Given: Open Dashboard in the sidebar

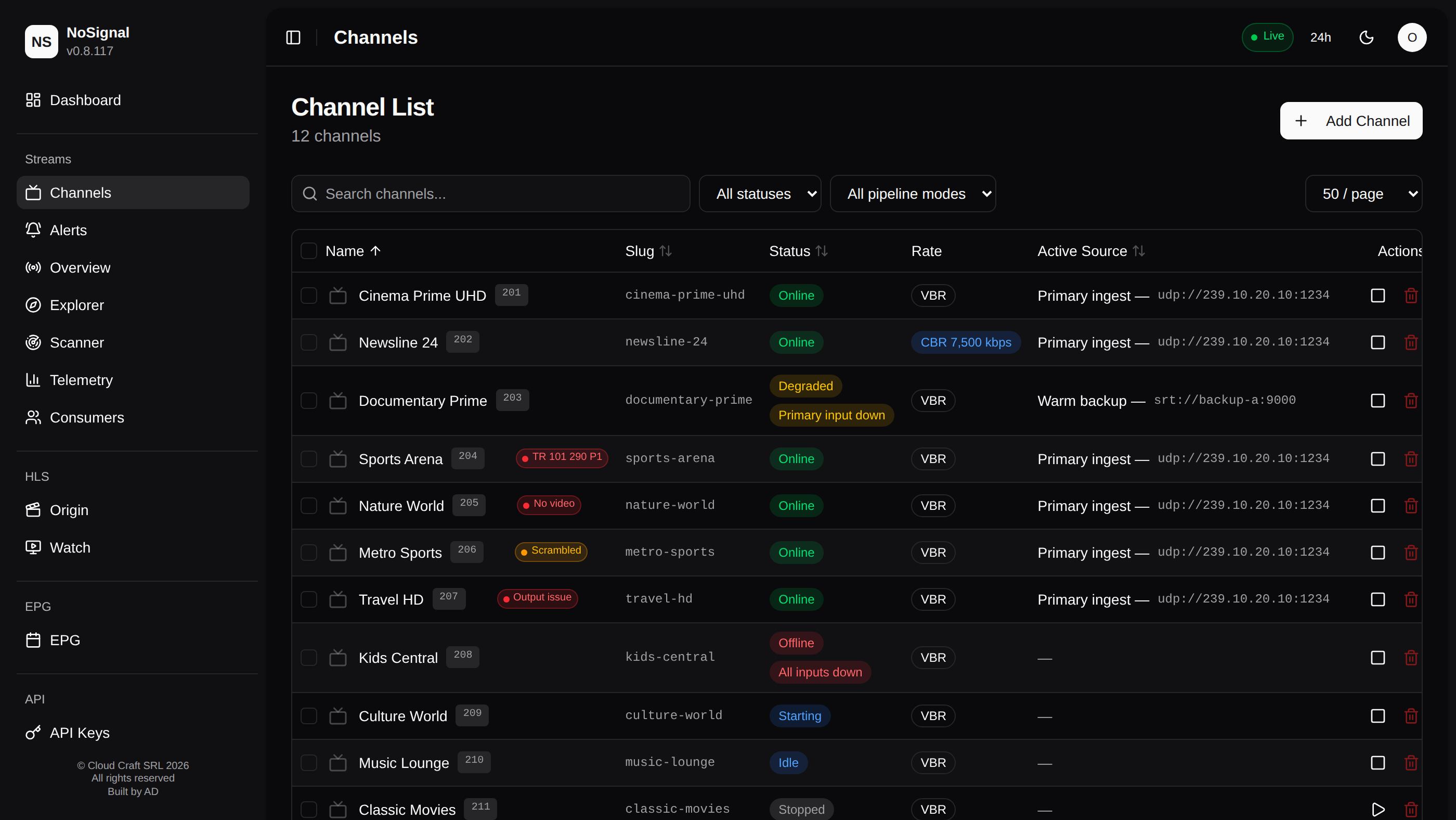Looking at the screenshot, I should pos(133,100).
